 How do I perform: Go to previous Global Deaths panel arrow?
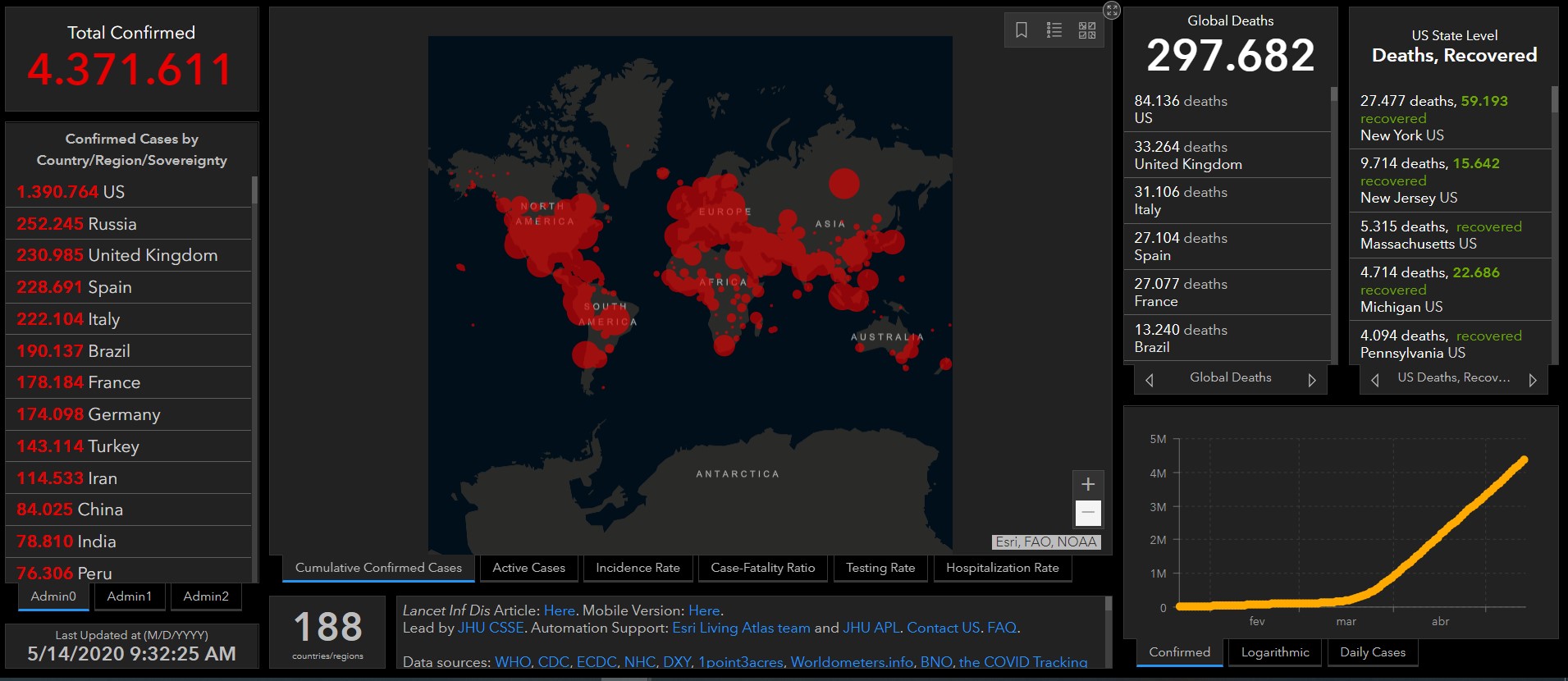point(1150,380)
